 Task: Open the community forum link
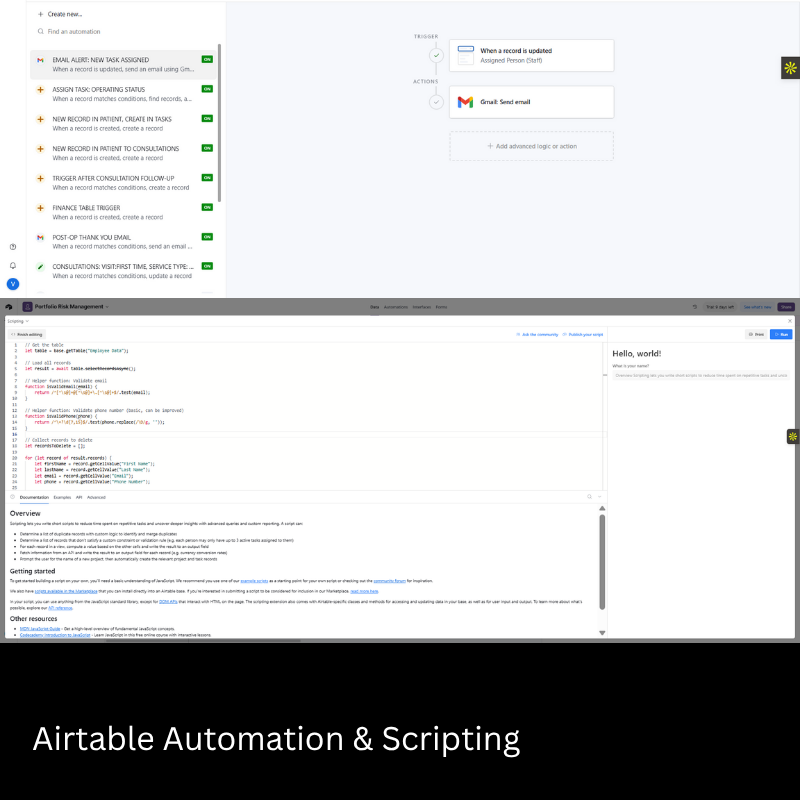pyautogui.click(x=389, y=581)
